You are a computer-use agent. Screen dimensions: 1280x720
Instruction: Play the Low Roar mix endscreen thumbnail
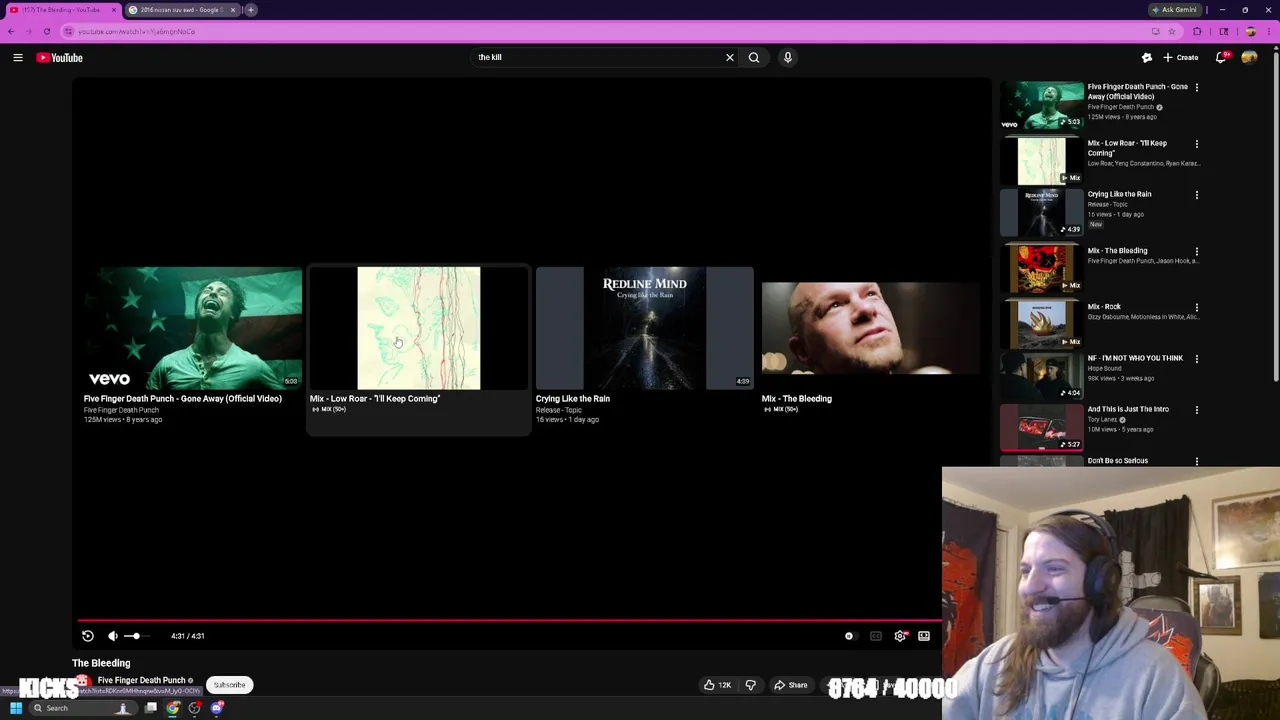pyautogui.click(x=419, y=328)
